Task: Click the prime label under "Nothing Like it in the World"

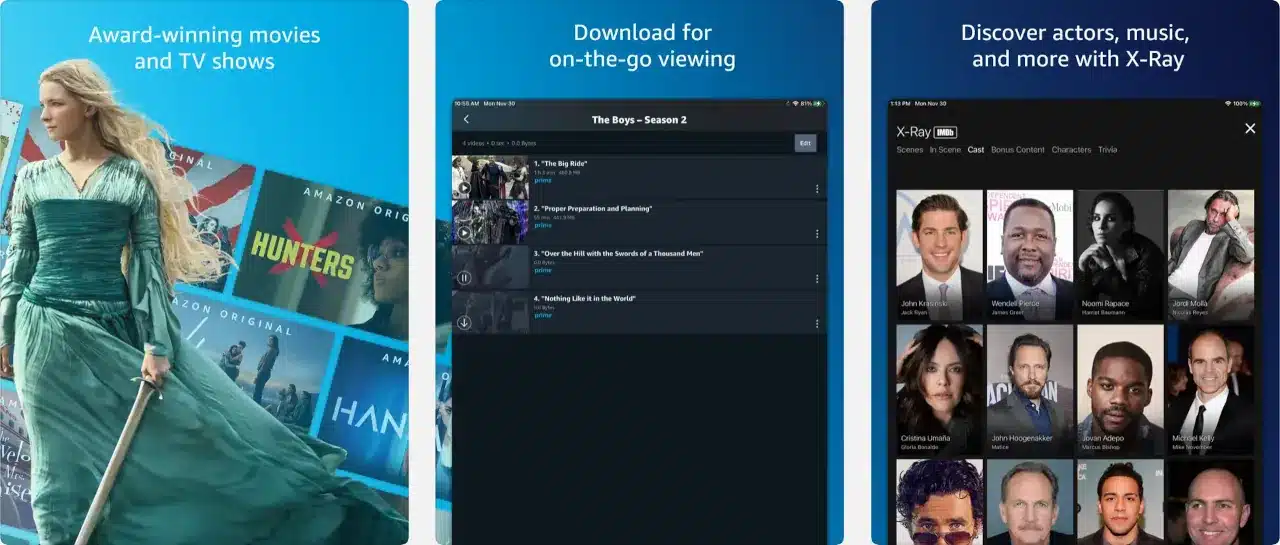Action: 542,315
